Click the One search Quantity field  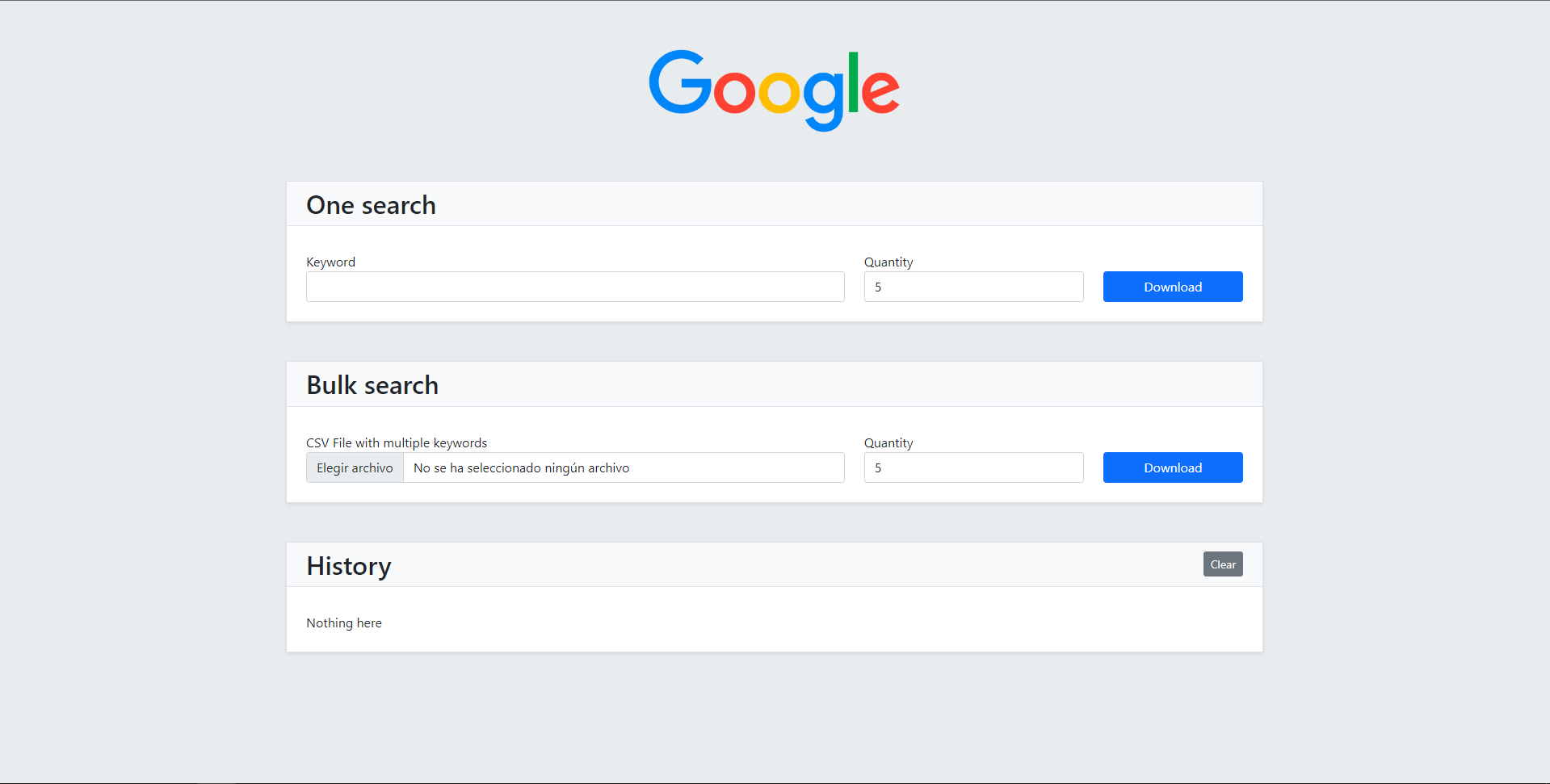(973, 287)
